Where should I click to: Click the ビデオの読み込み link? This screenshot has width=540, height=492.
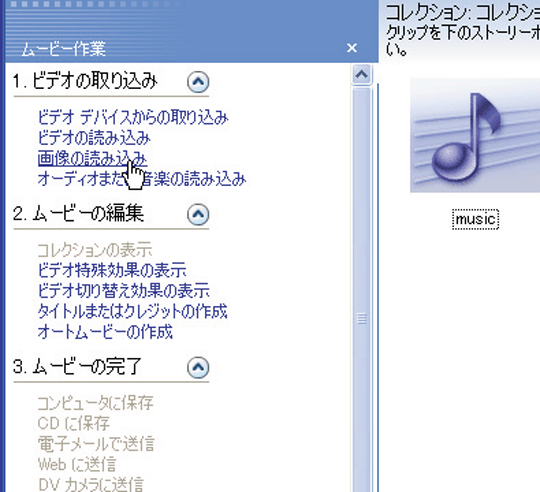coord(94,138)
